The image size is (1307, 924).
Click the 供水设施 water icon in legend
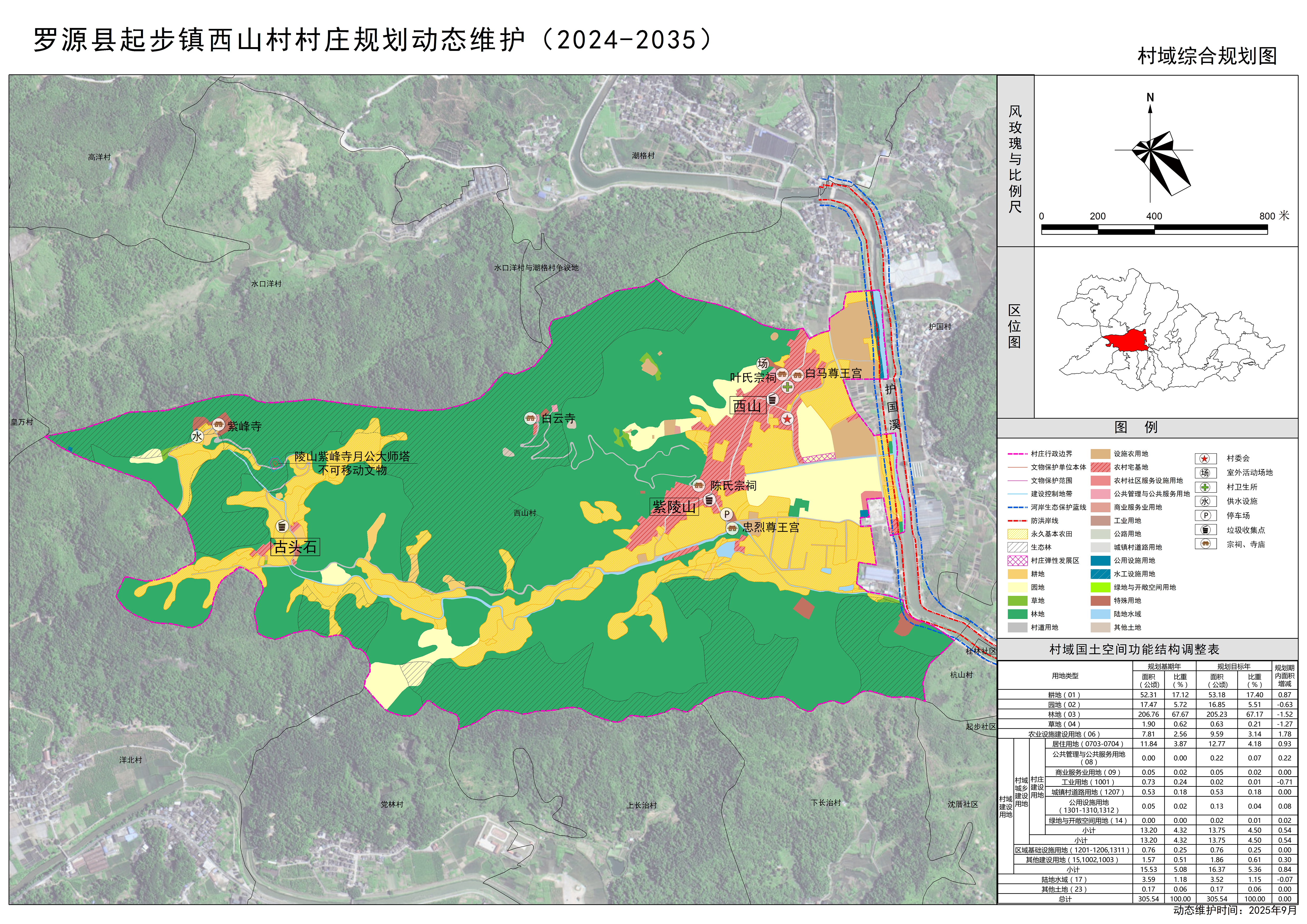[x=1205, y=502]
